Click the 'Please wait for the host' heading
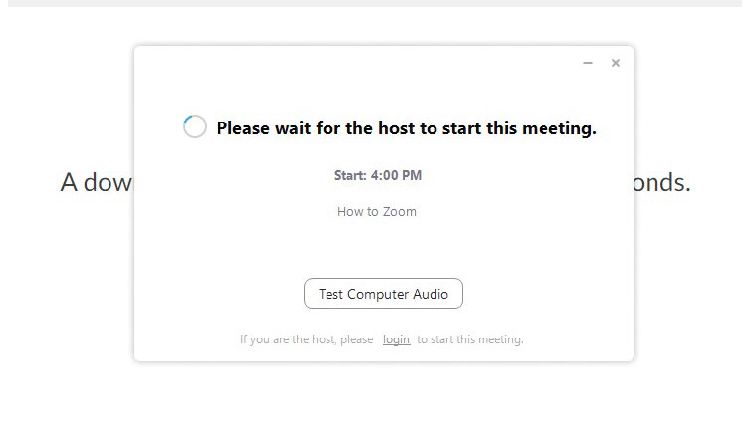 pos(406,128)
